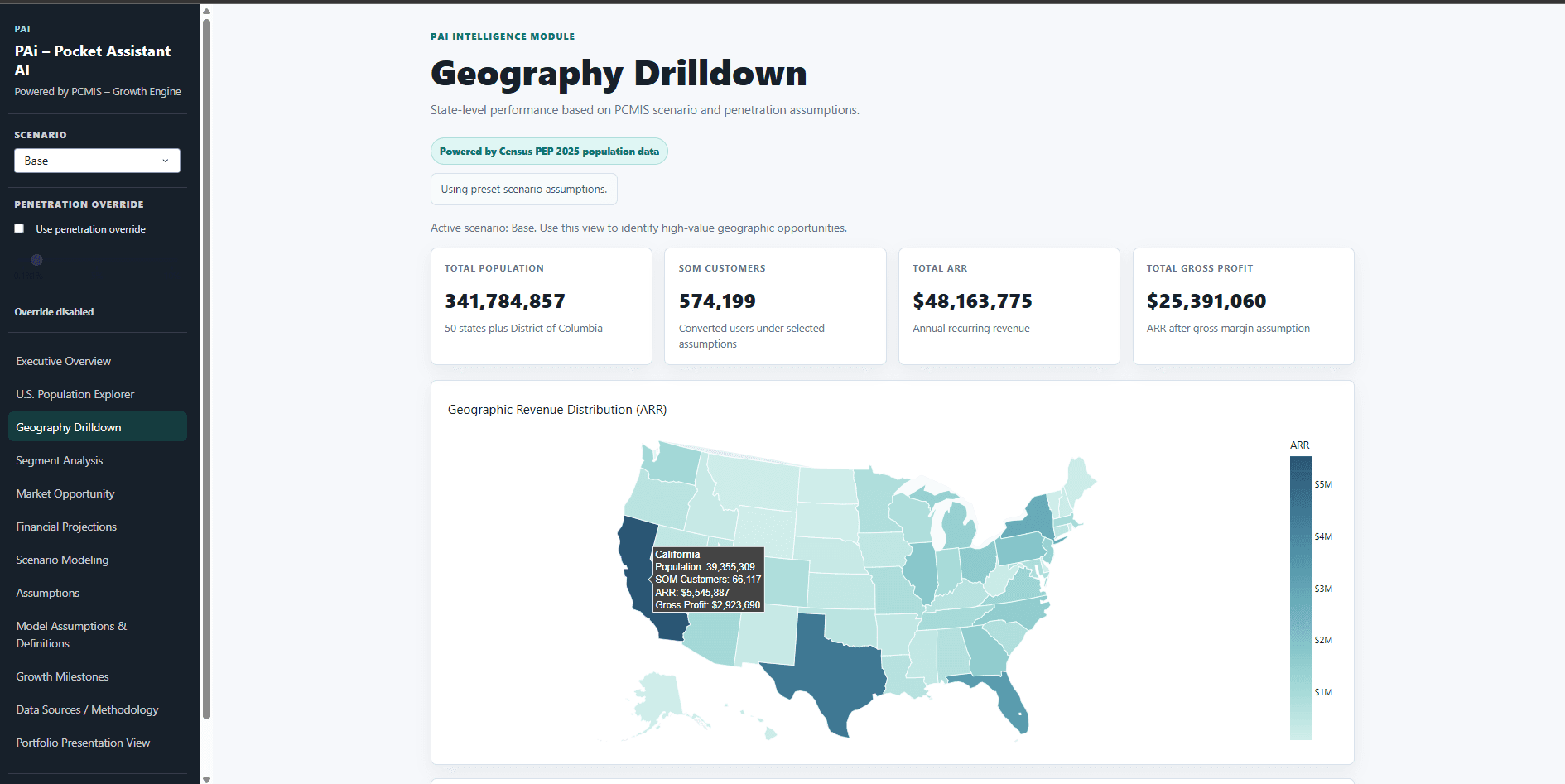Click the sidebar scrollbar down arrow

pos(206,779)
